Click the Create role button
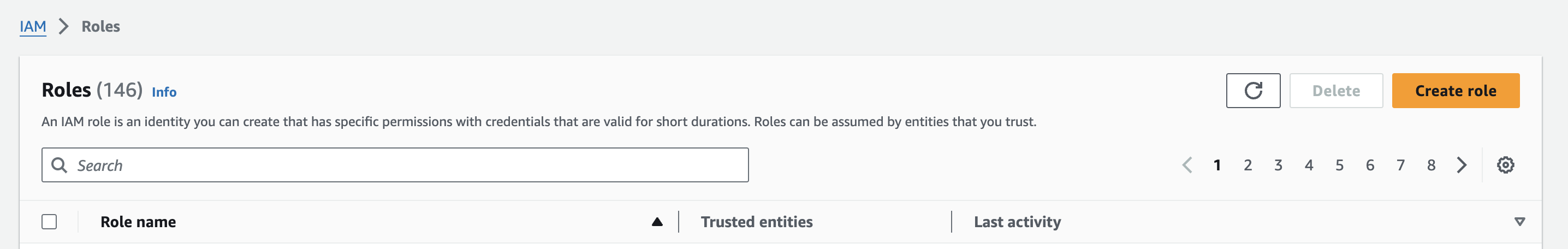Screen dimensions: 1568x249 (1456, 91)
